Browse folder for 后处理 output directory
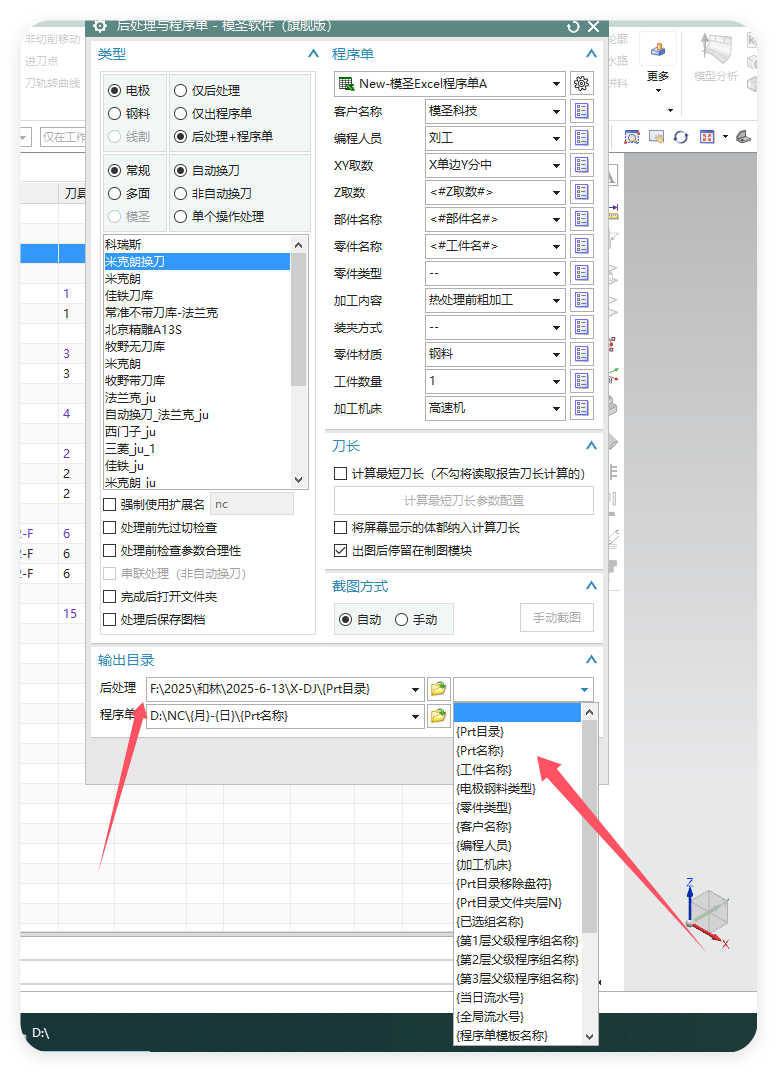The height and width of the screenshot is (1072, 777). (x=438, y=688)
